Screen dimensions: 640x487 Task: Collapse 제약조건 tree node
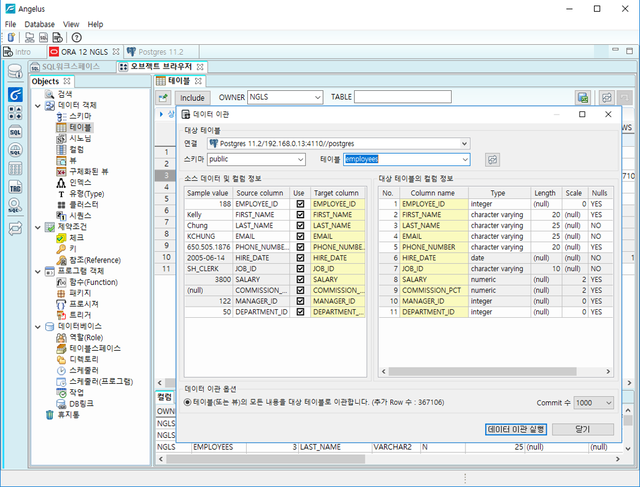pyautogui.click(x=38, y=227)
